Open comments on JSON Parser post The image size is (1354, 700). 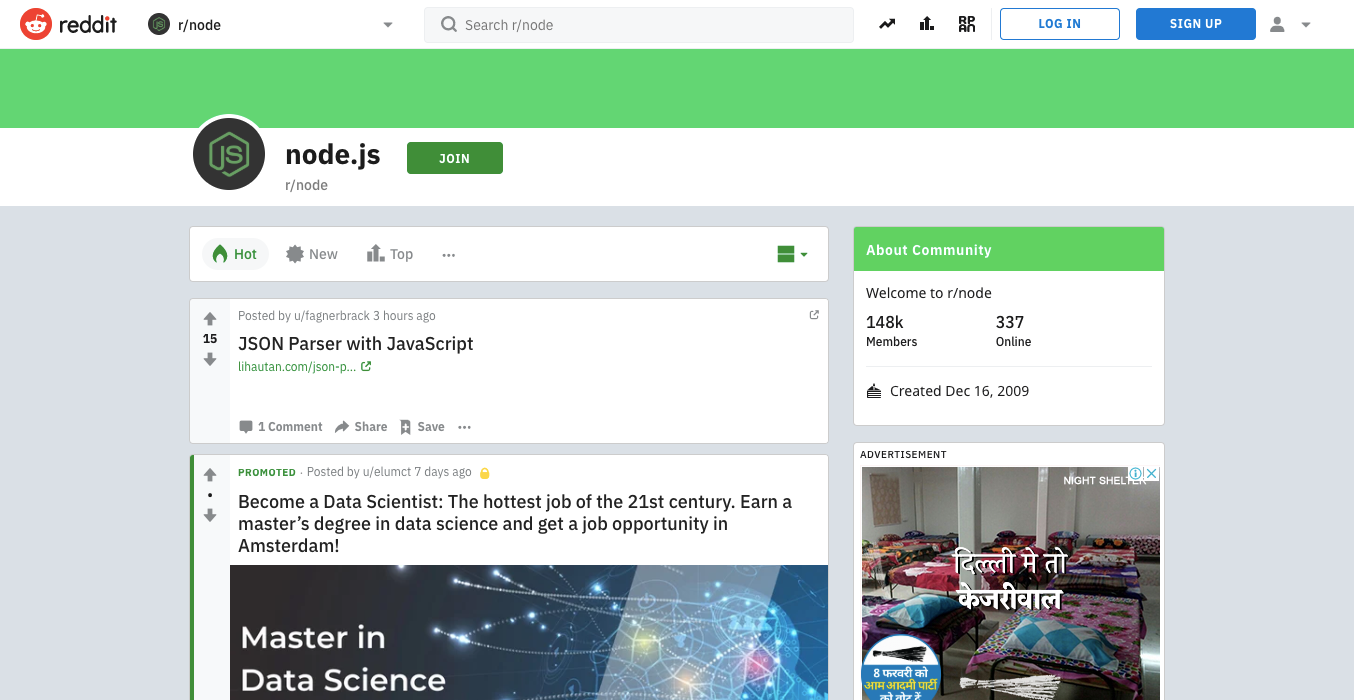(280, 427)
